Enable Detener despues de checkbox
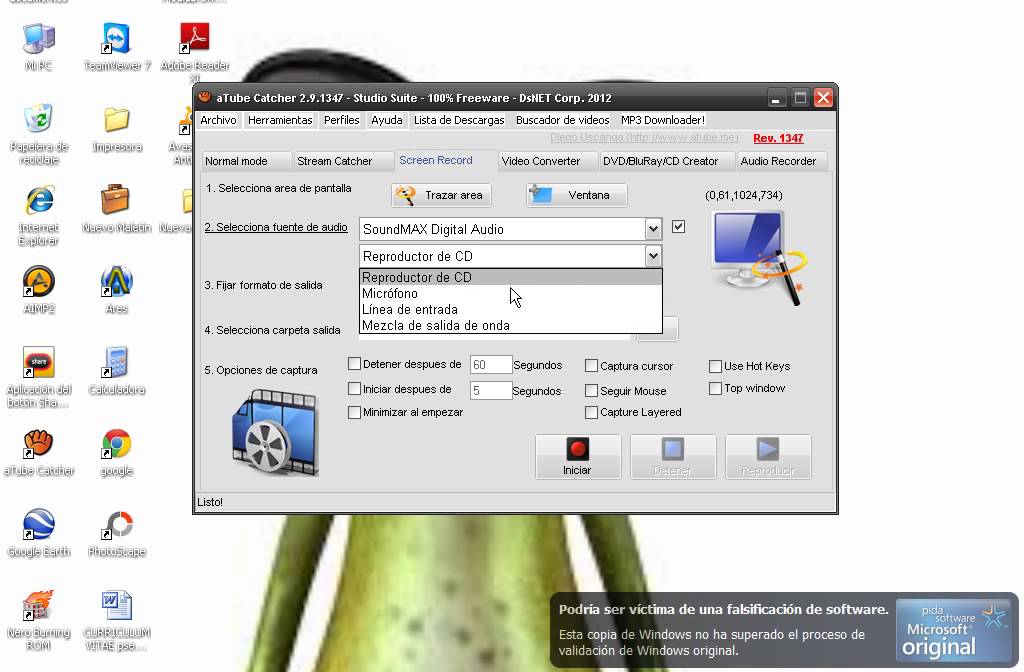1024x672 pixels. pyautogui.click(x=355, y=364)
